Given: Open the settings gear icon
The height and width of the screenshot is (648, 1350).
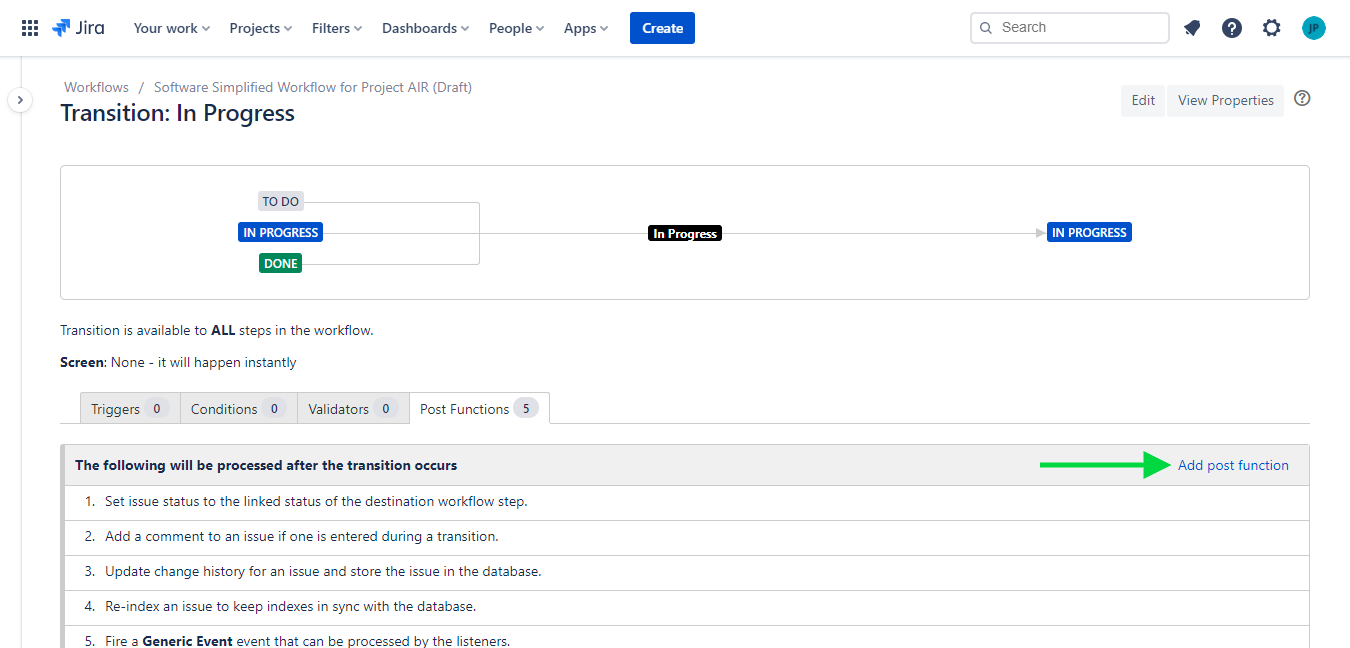Looking at the screenshot, I should point(1272,28).
